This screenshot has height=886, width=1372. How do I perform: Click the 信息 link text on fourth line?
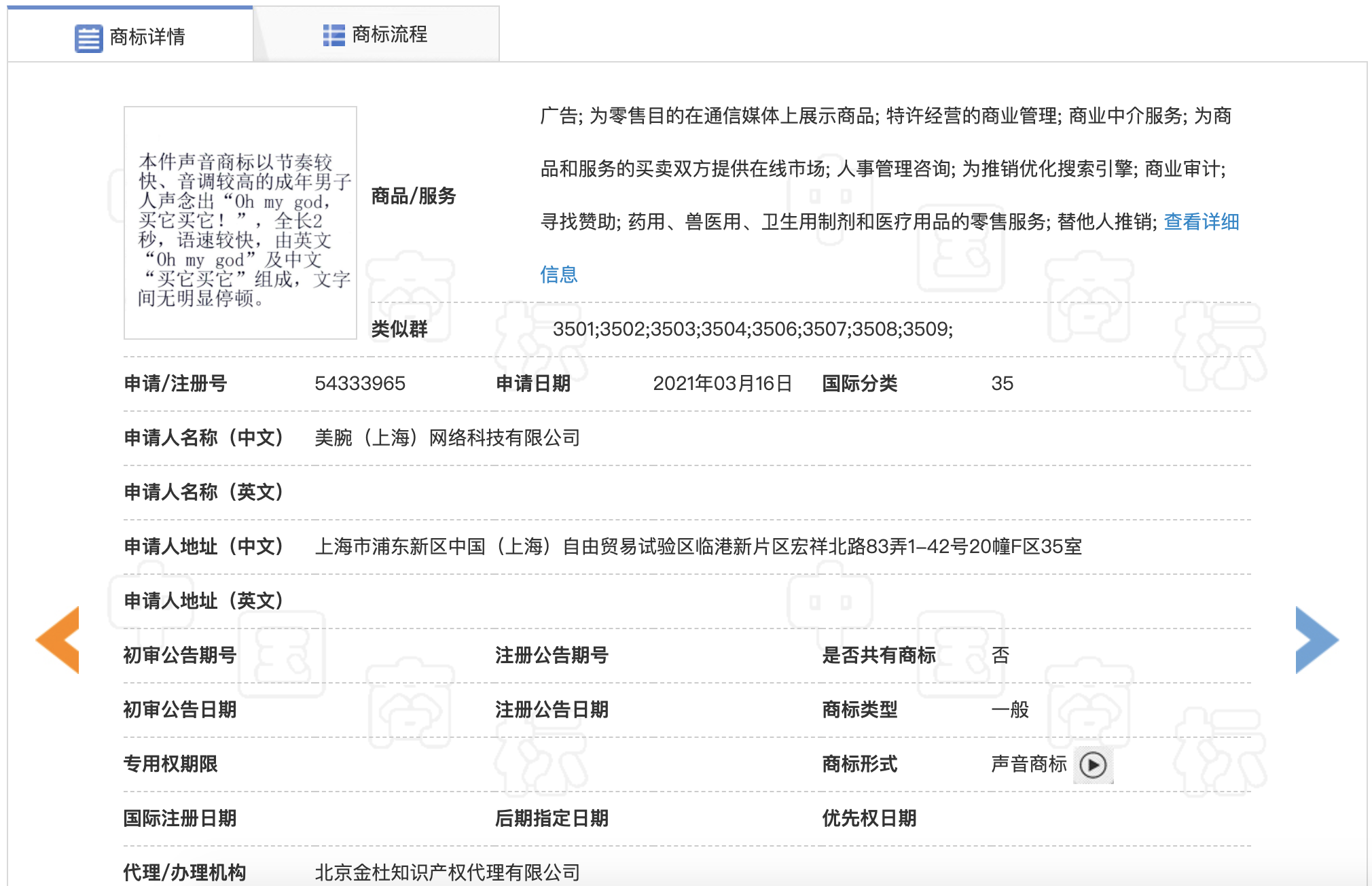558,274
